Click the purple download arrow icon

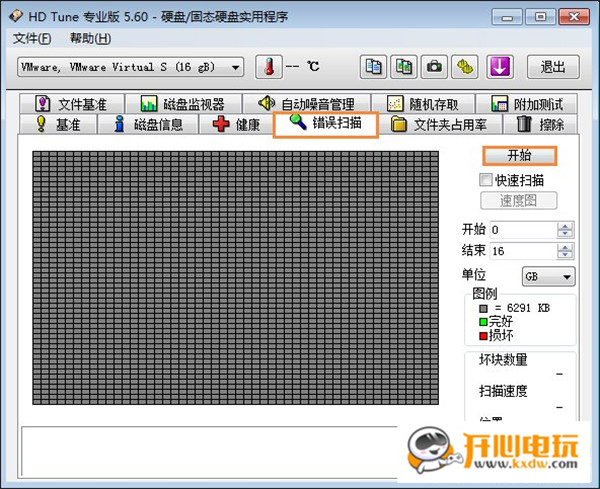(x=500, y=67)
